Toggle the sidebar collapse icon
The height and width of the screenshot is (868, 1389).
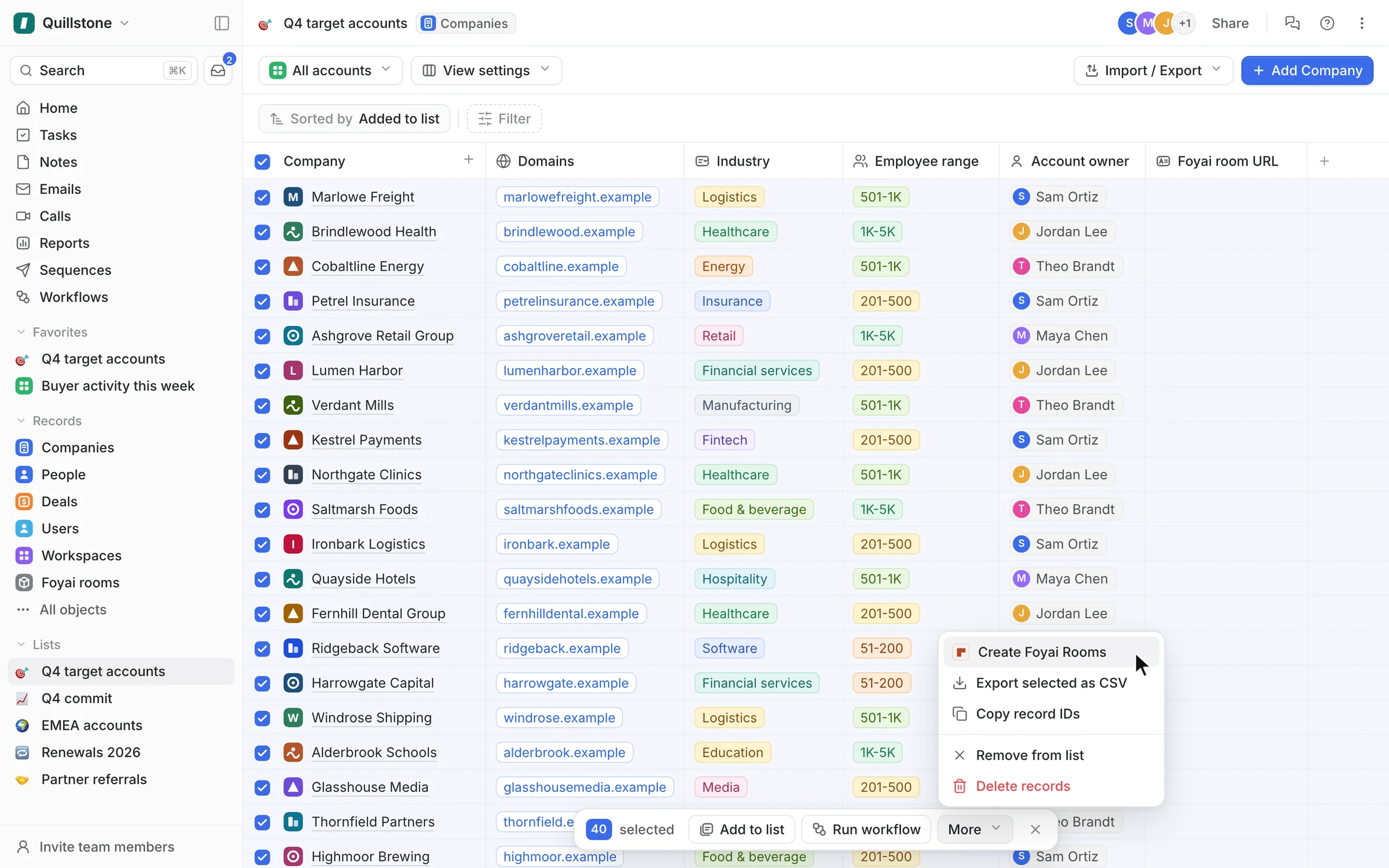click(222, 23)
